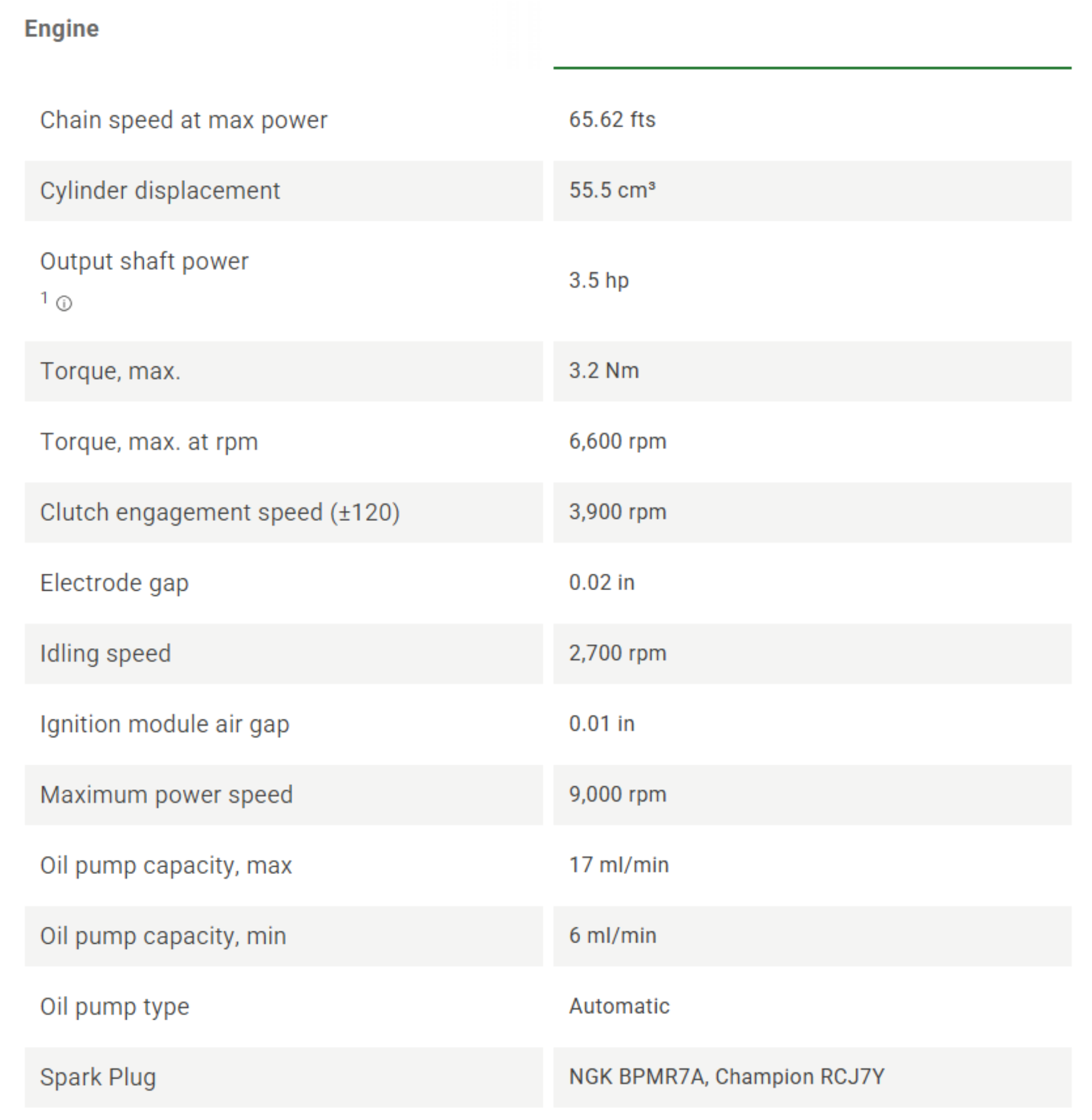Screen dimensions: 1092x1120
Task: Click the Output shaft power label
Action: click(145, 261)
